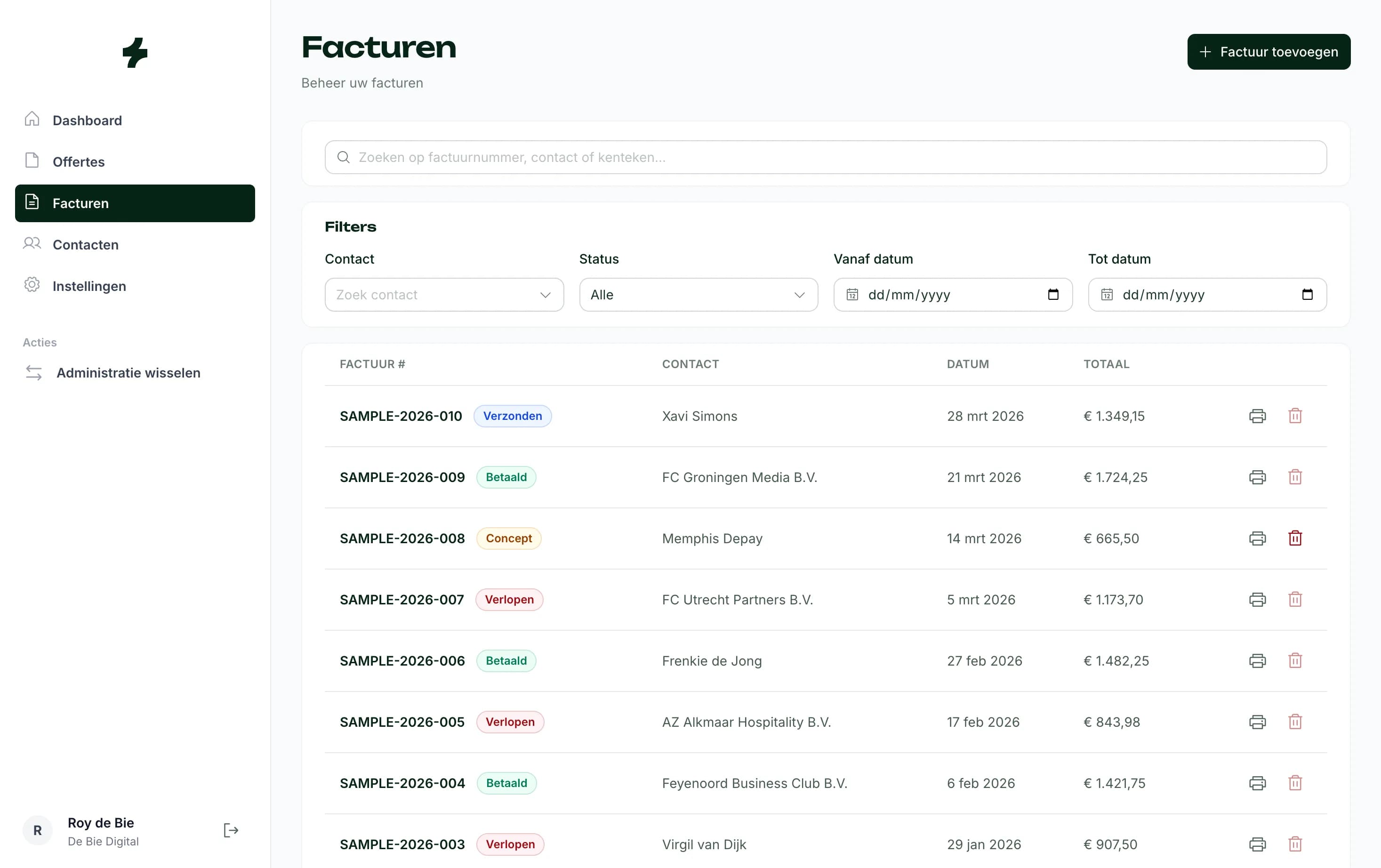Click the logout icon next to Roy de Bie
The height and width of the screenshot is (868, 1381).
(231, 830)
